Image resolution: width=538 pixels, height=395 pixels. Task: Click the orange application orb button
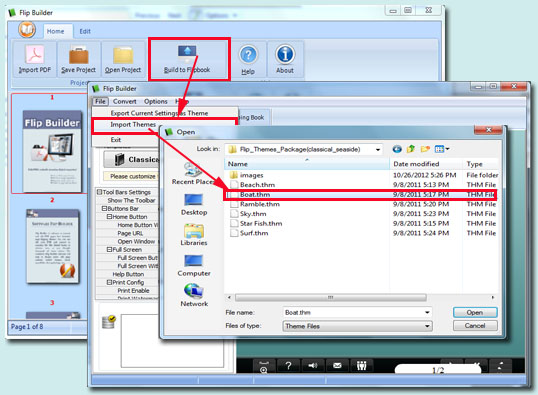[27, 30]
